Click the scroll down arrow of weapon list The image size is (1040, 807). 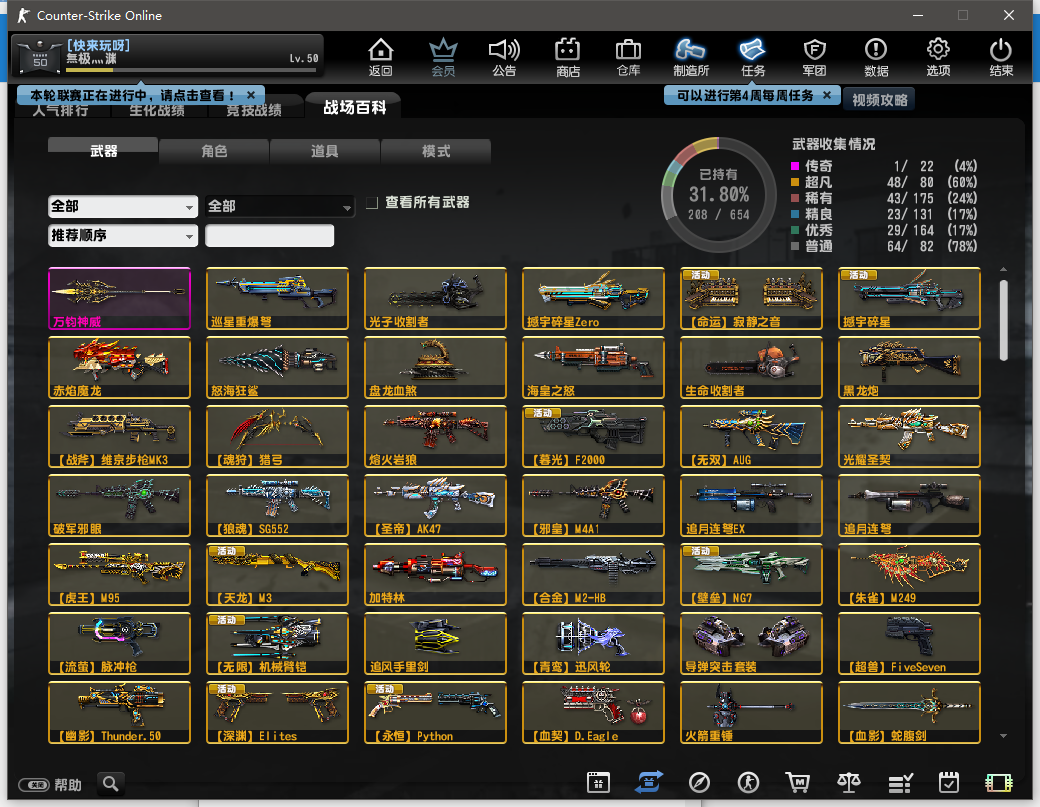pyautogui.click(x=1003, y=736)
